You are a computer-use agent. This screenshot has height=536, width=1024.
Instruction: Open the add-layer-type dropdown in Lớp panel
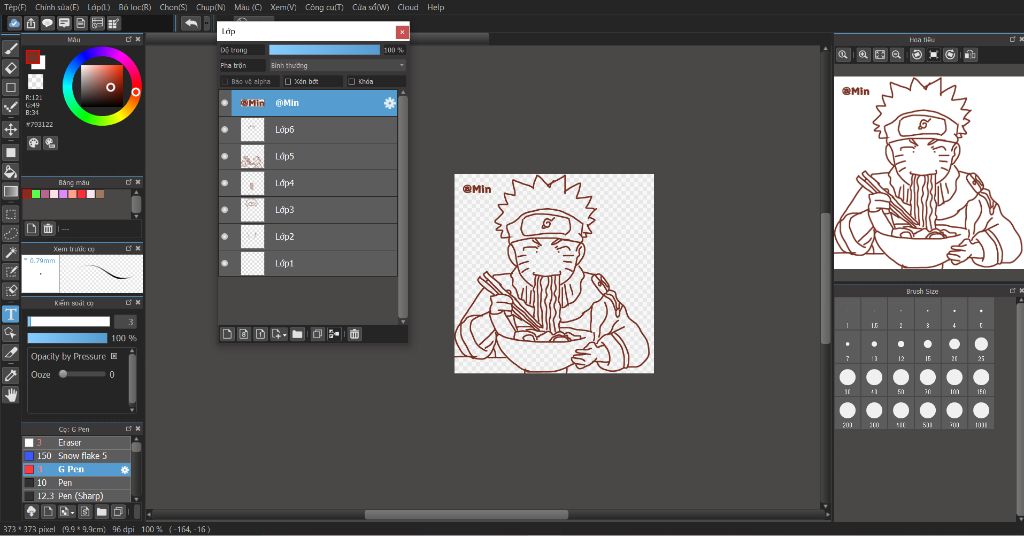[x=280, y=334]
